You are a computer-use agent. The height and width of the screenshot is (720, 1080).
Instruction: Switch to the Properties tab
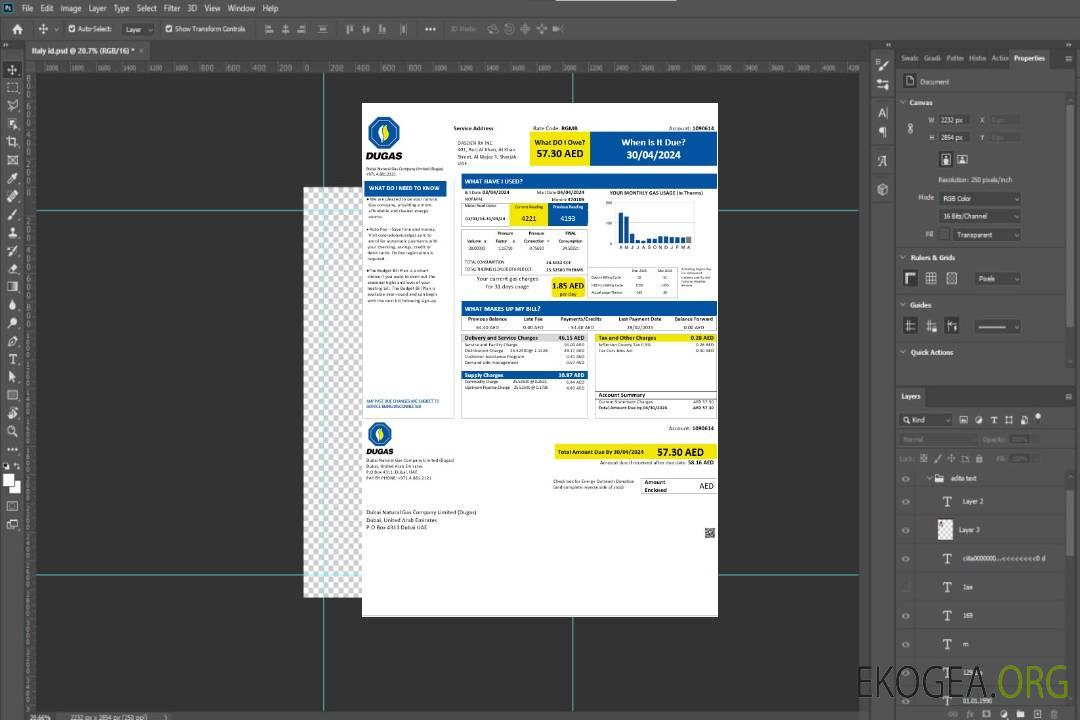coord(1029,59)
